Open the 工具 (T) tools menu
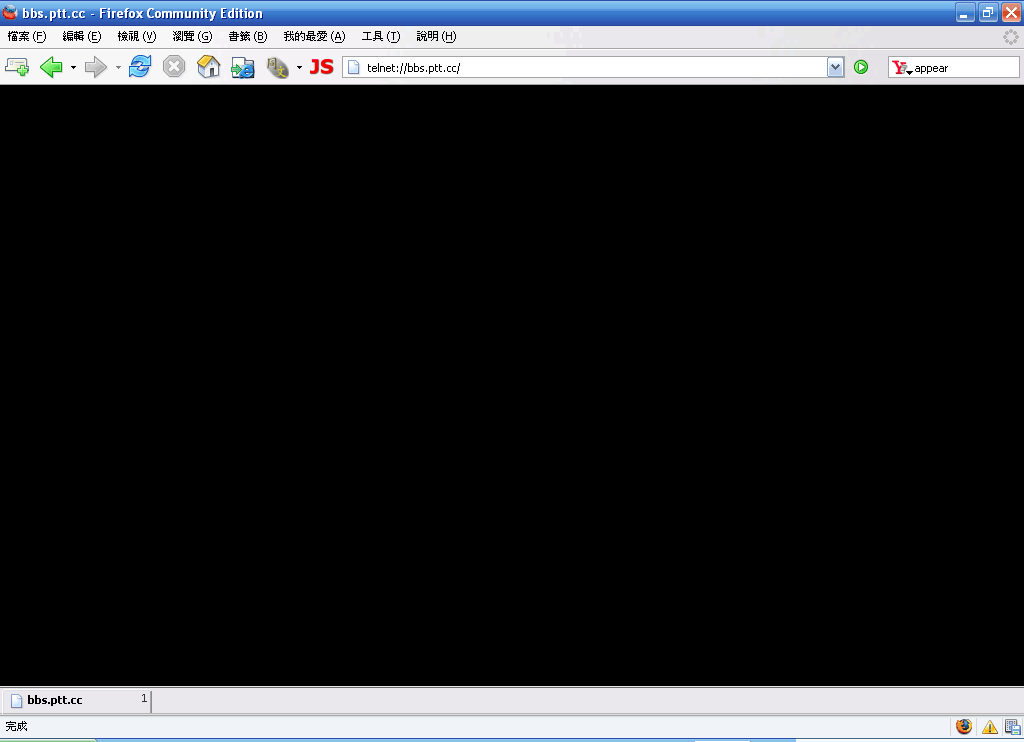Viewport: 1024px width, 742px height. coord(380,36)
